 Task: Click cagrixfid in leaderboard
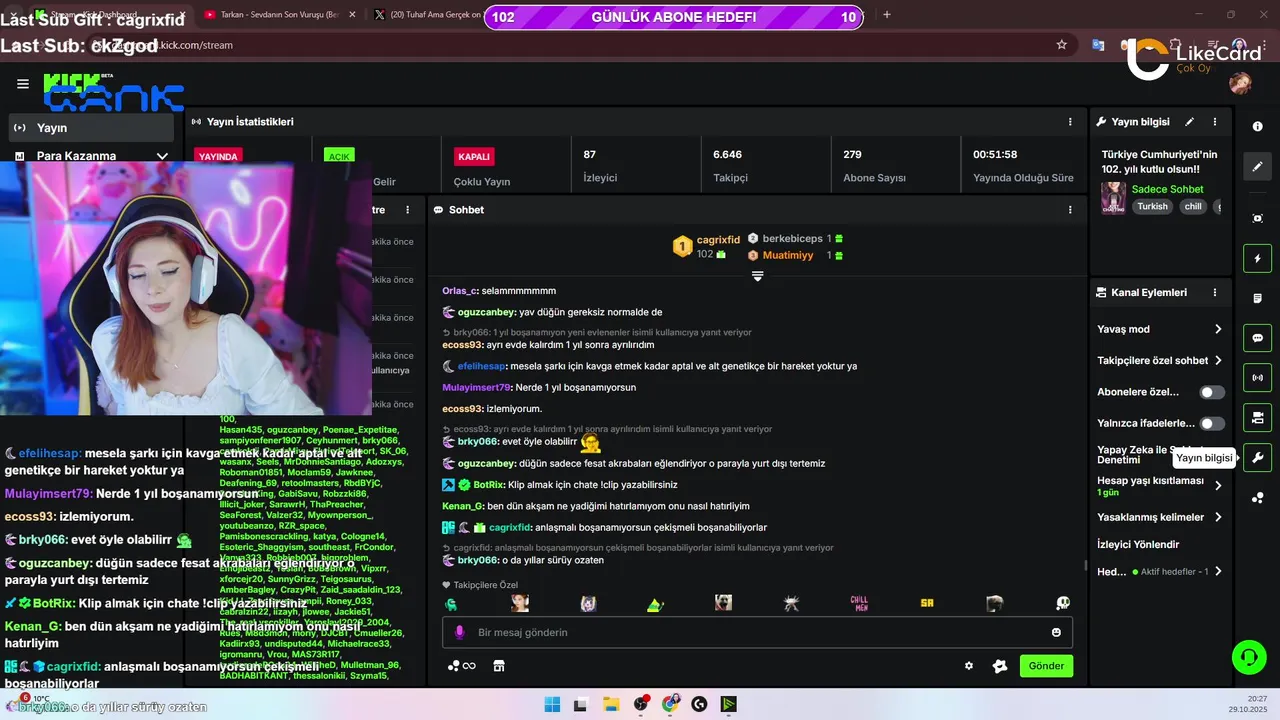click(x=718, y=240)
